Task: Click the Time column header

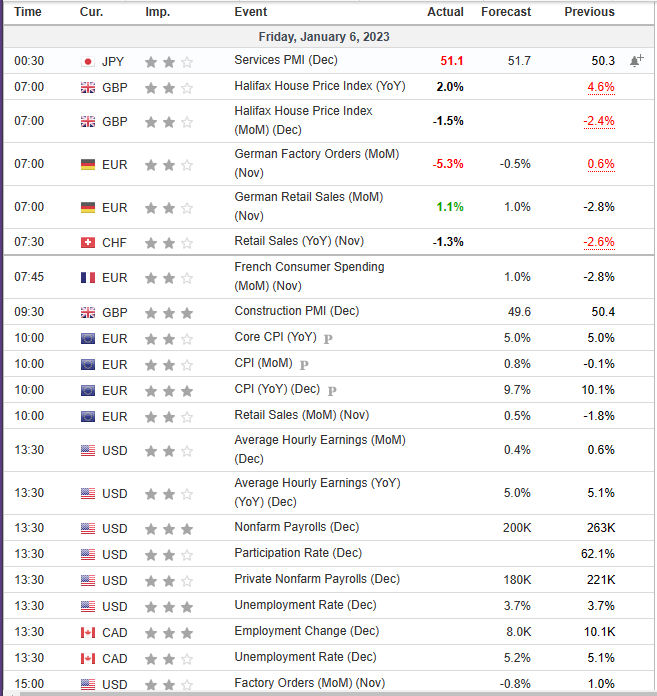Action: [28, 12]
